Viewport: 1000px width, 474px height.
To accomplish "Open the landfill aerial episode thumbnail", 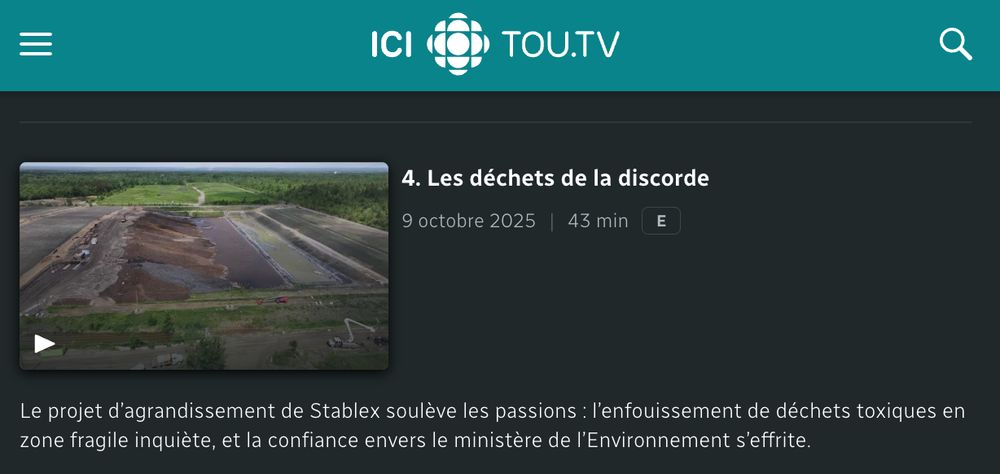I will 204,266.
